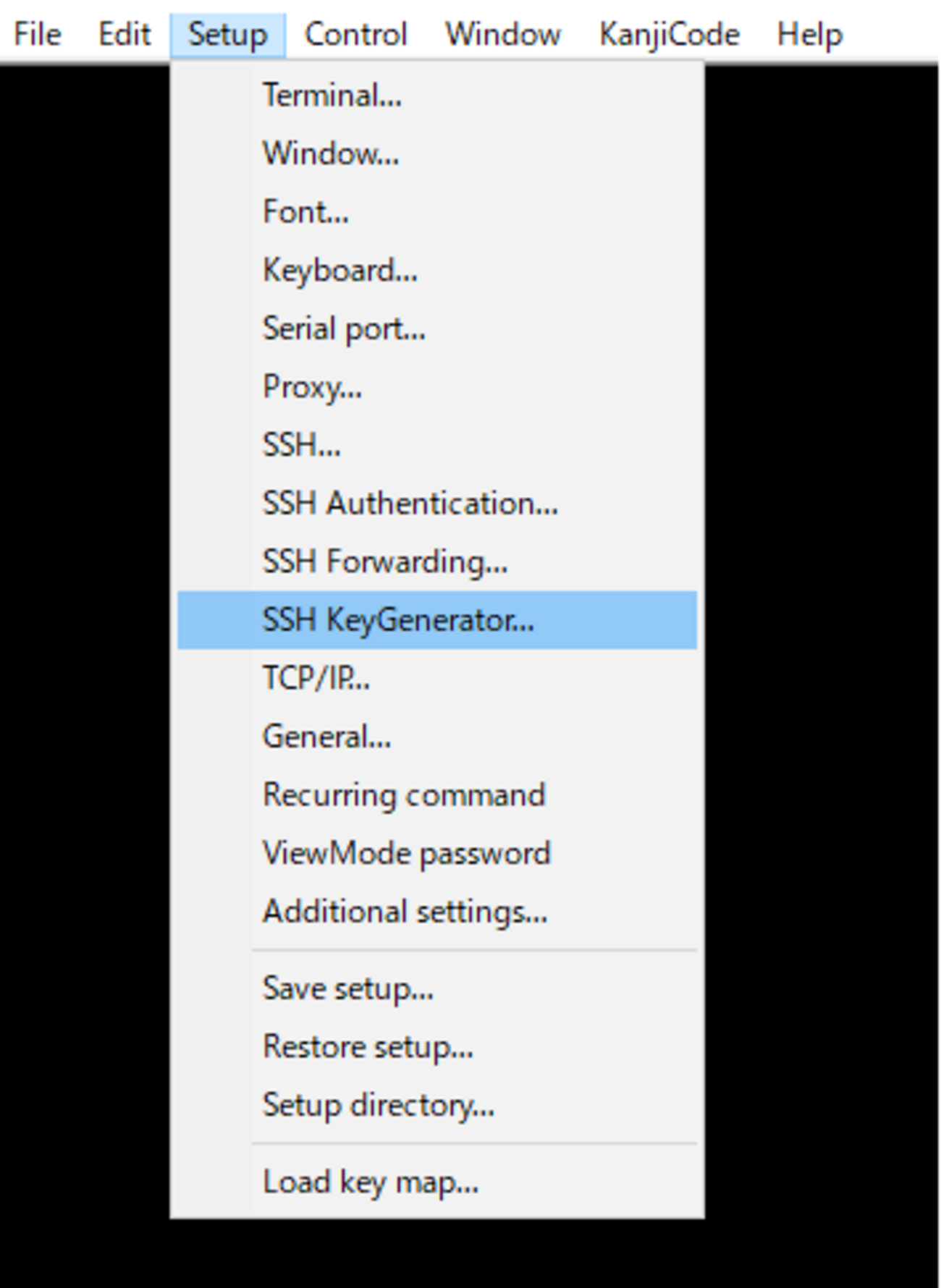The width and height of the screenshot is (941, 1288).
Task: Open the Edit menu
Action: coord(125,34)
